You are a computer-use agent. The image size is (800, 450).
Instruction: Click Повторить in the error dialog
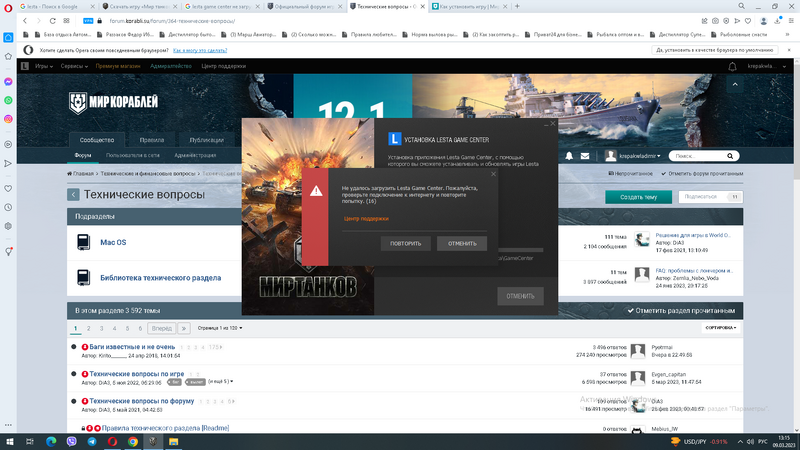(x=406, y=243)
